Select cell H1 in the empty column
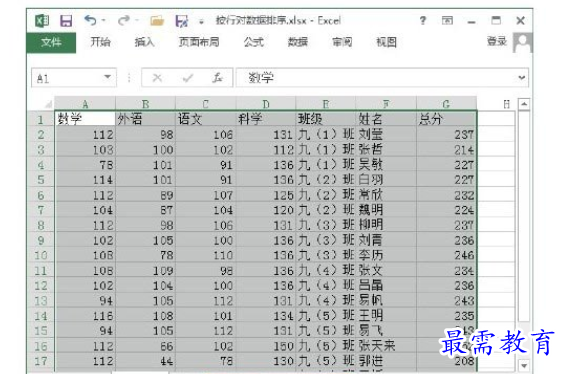Viewport: 563px width, 374px height. [497, 119]
